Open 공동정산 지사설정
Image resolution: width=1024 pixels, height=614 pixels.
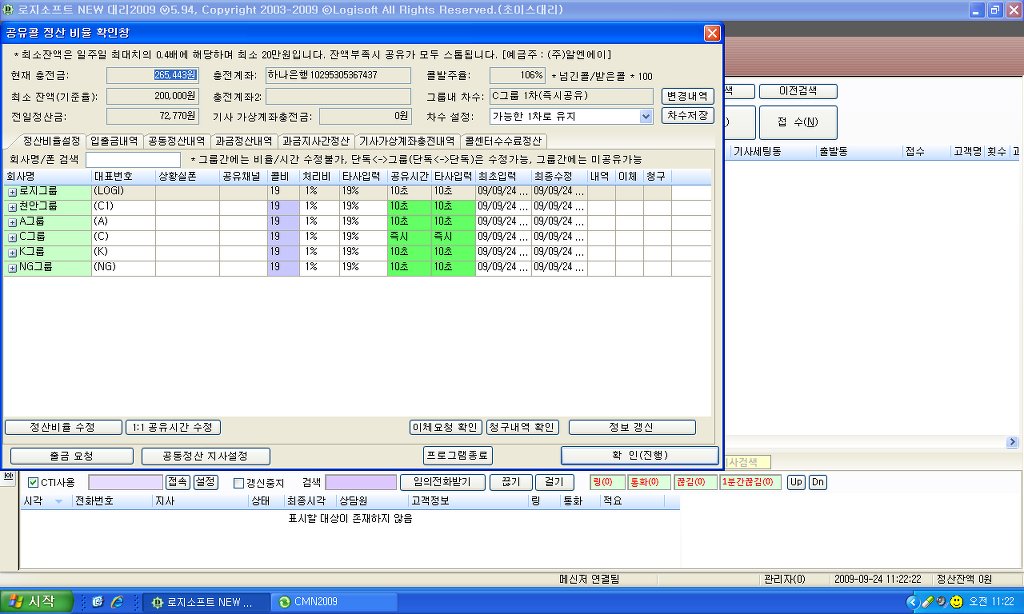coord(206,456)
